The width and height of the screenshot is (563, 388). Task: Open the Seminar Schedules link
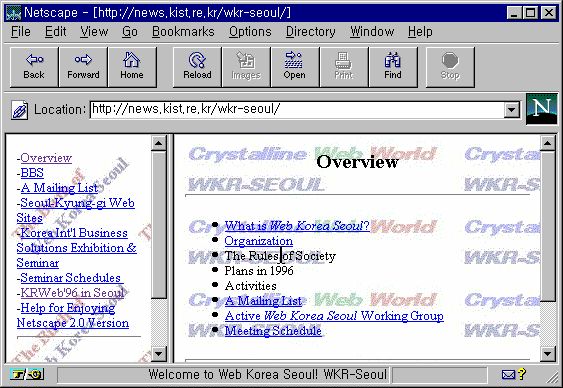(x=72, y=278)
